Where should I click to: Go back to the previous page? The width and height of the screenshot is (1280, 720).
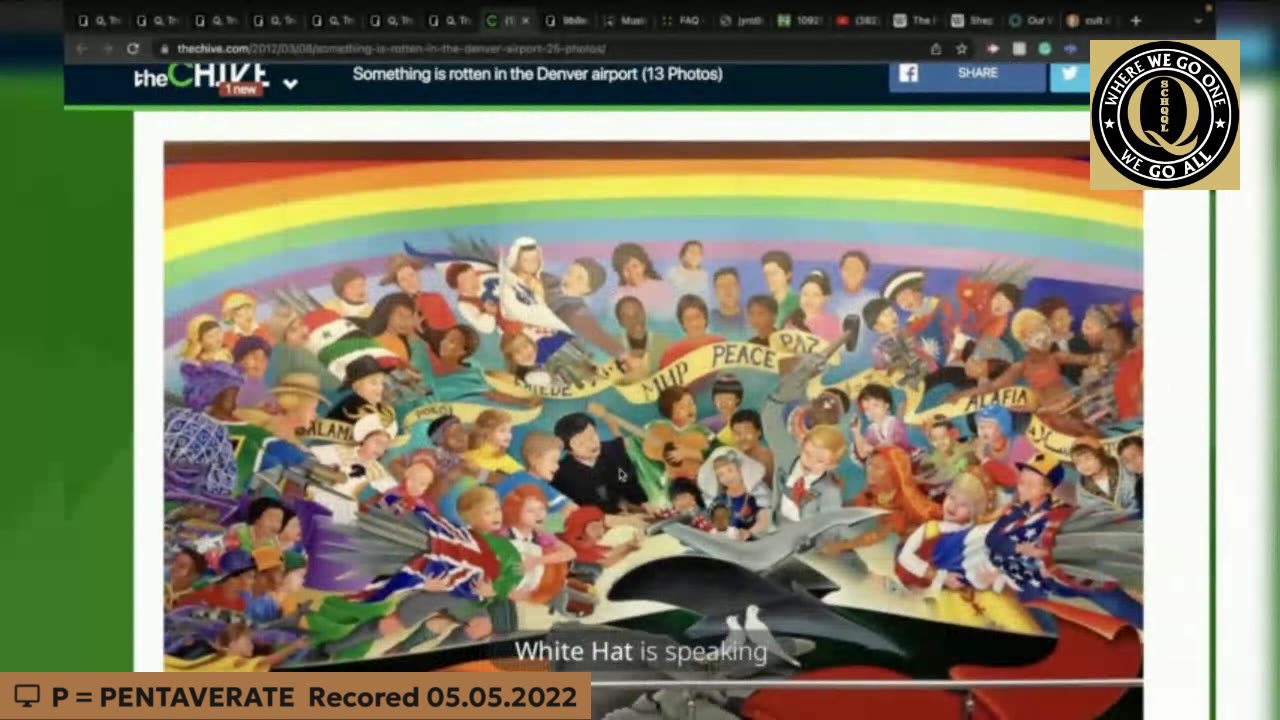coord(81,48)
